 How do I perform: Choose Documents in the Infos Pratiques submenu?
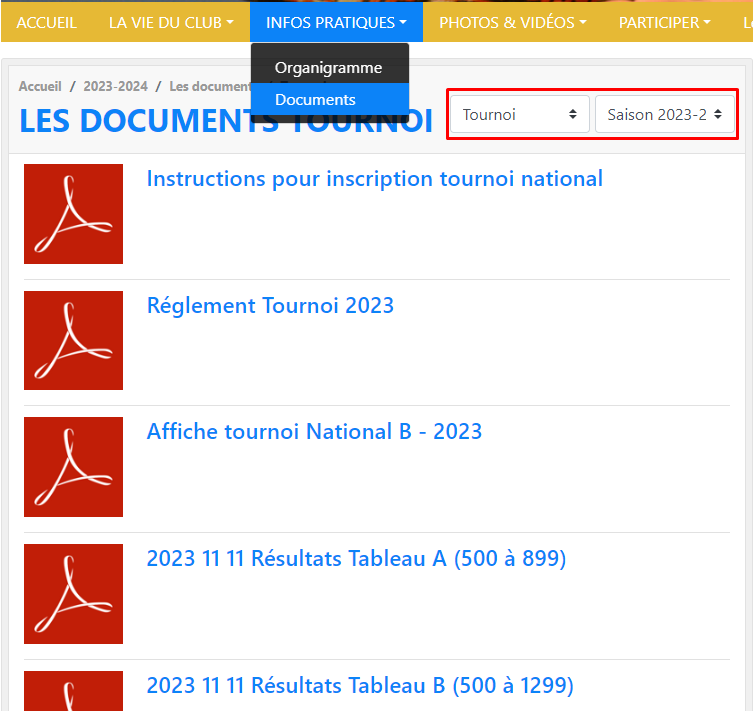point(315,99)
